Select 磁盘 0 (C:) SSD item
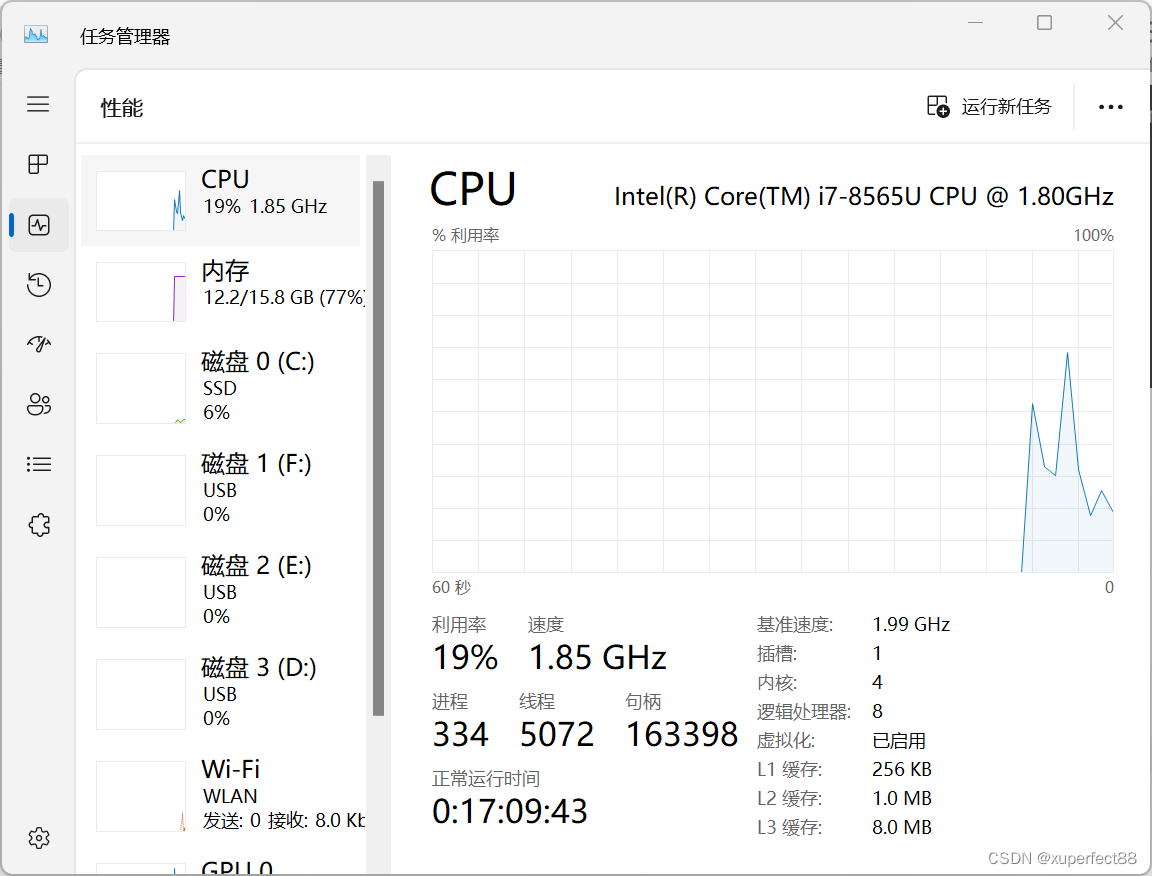 click(x=220, y=389)
